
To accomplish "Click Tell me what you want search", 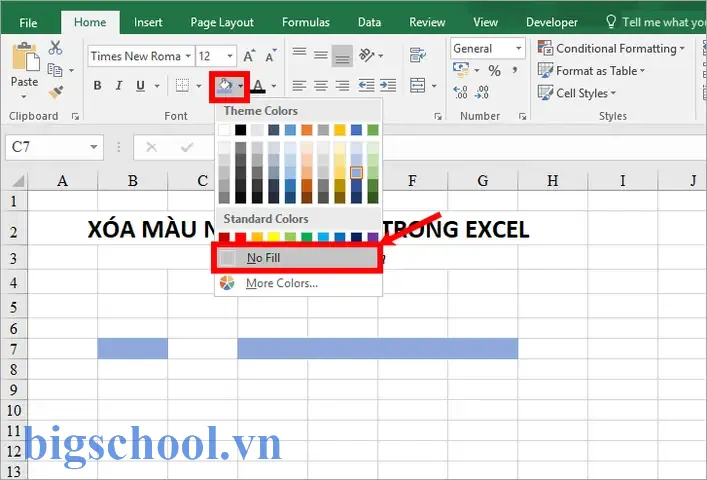I will click(656, 22).
